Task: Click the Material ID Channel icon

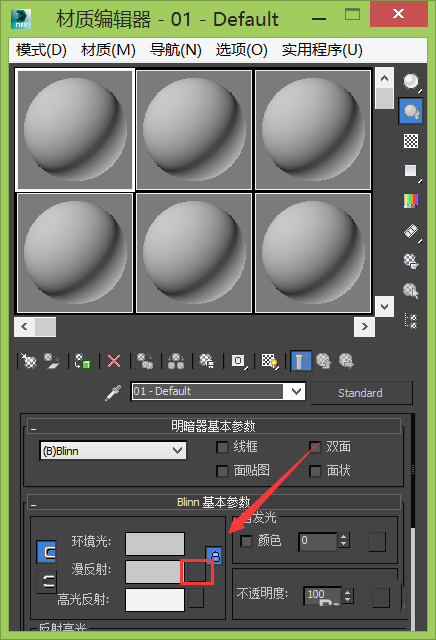Action: (239, 361)
